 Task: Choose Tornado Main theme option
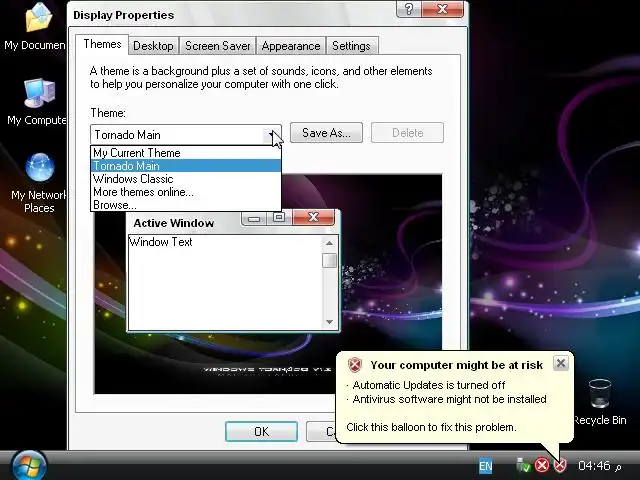point(186,166)
